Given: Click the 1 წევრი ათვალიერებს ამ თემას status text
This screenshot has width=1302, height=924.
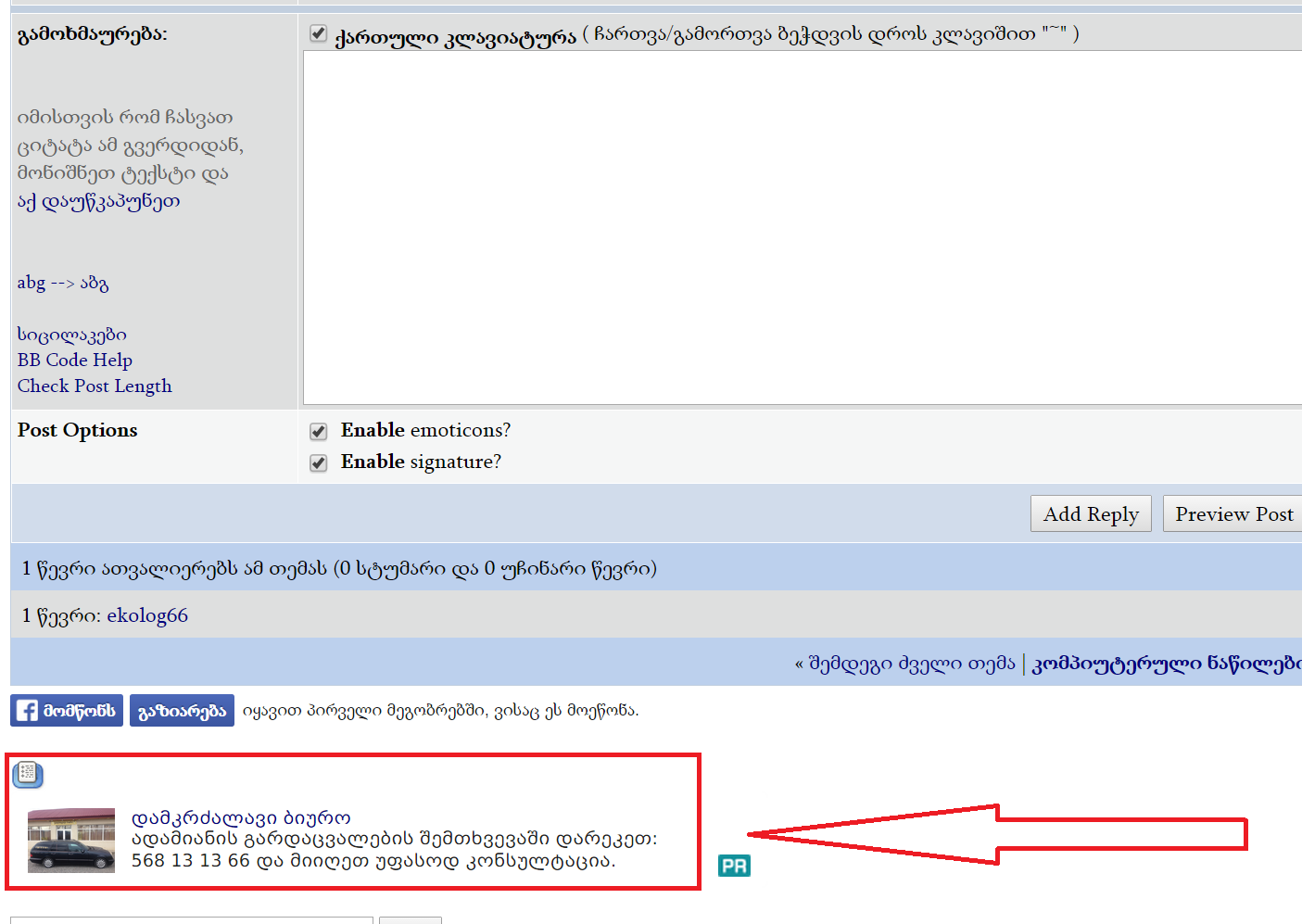Looking at the screenshot, I should tap(339, 568).
